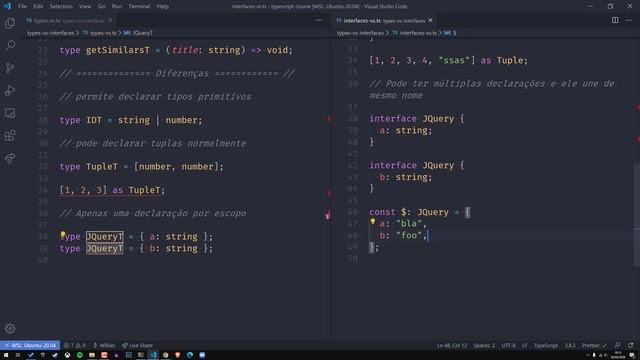Expand the types-vs-interfaces breadcrumb in left editor

(51, 33)
